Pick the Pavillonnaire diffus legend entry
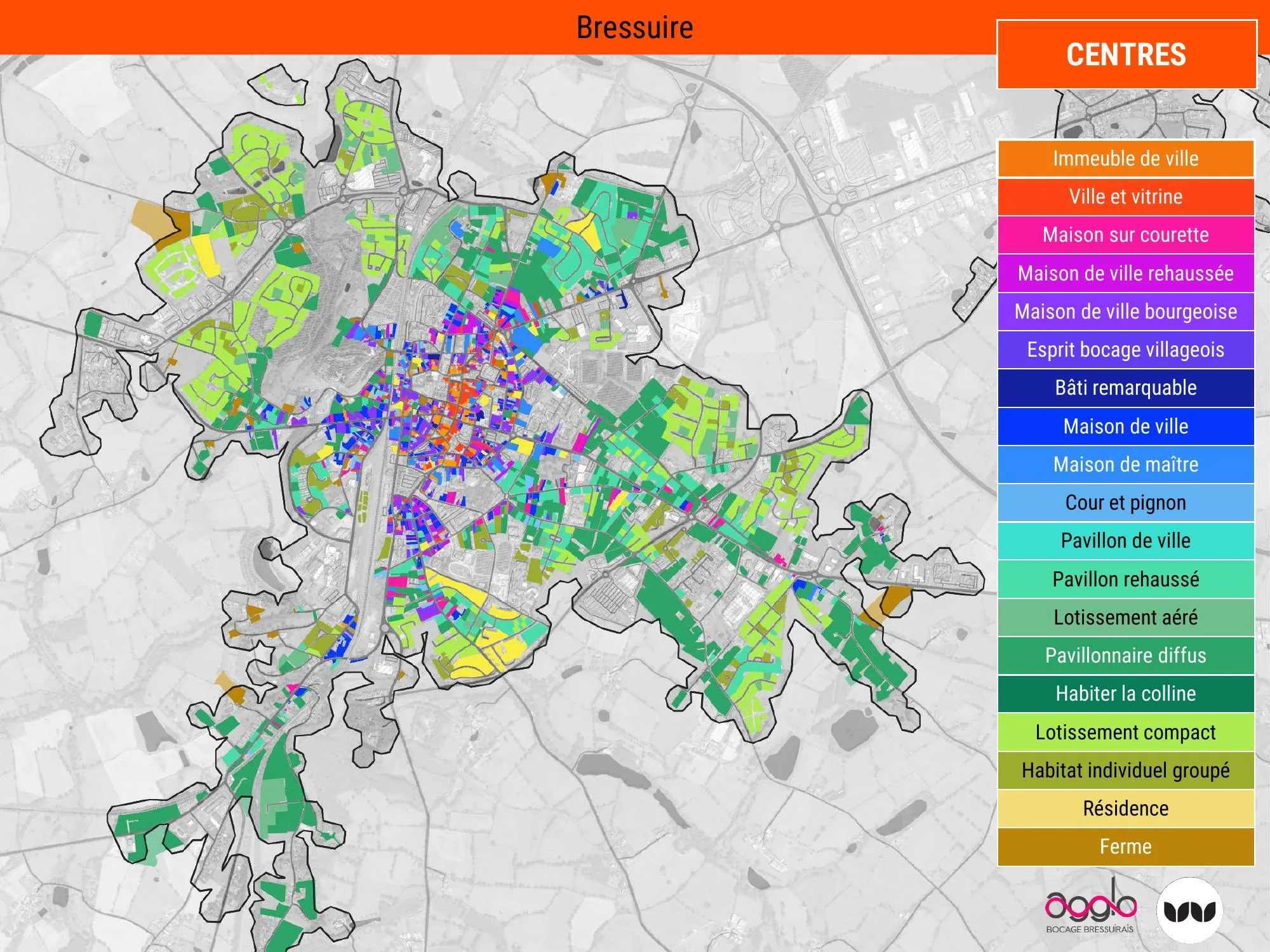The height and width of the screenshot is (952, 1270). [x=1126, y=656]
